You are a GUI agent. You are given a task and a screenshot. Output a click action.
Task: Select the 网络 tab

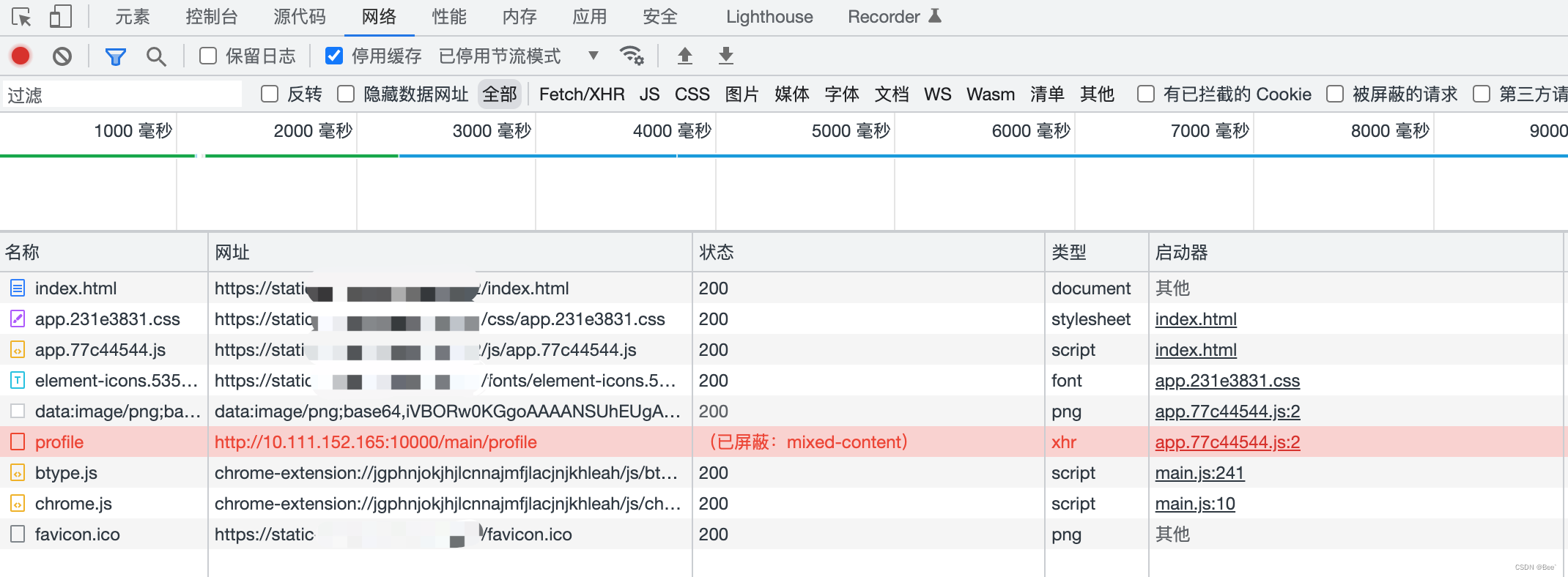click(379, 16)
